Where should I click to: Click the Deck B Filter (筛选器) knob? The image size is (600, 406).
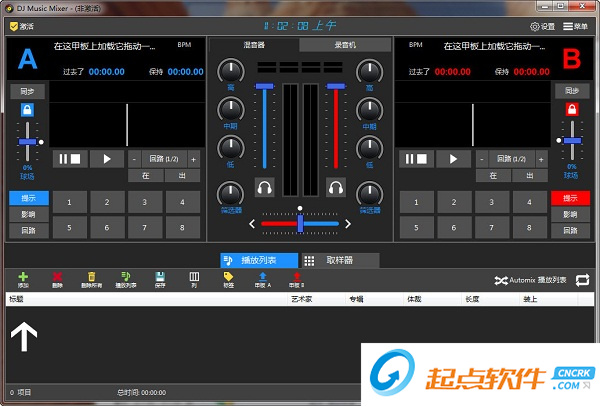370,194
